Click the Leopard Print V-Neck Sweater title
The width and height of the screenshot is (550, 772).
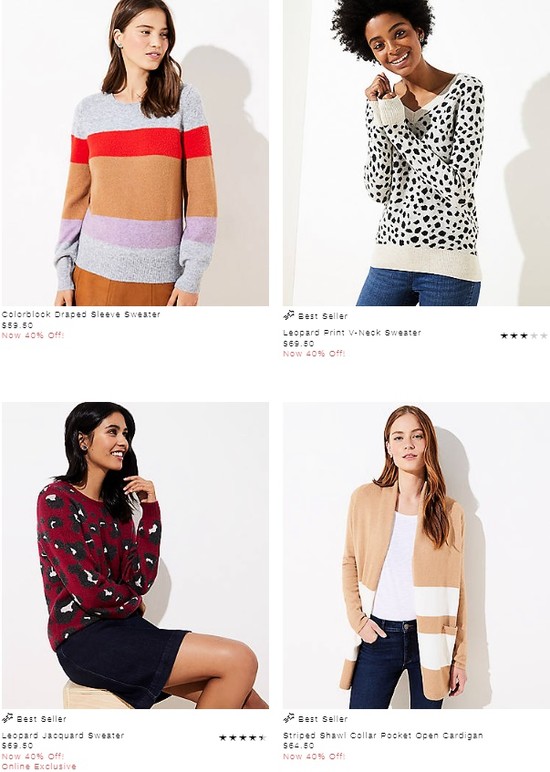(x=352, y=333)
